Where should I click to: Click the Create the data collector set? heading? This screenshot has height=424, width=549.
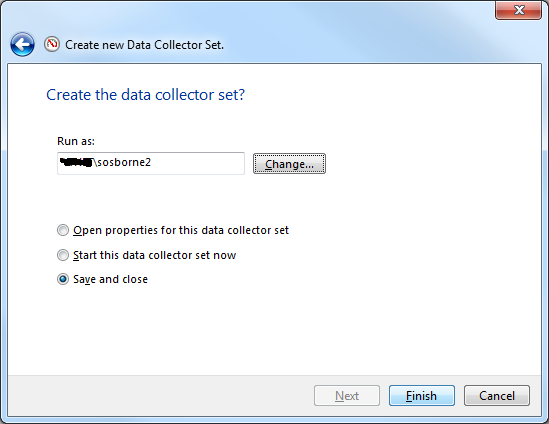(145, 95)
